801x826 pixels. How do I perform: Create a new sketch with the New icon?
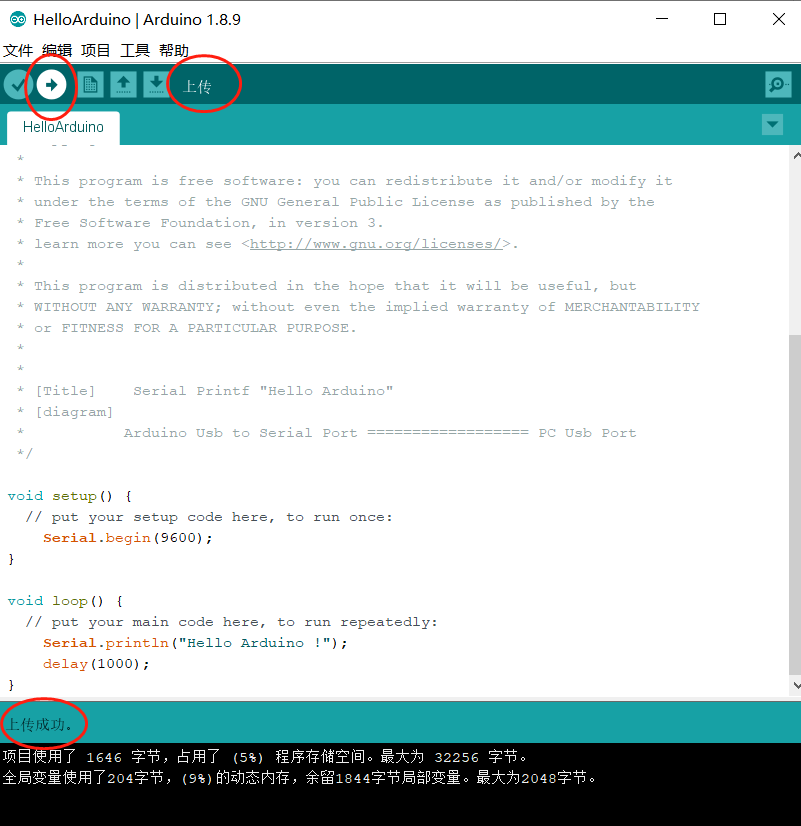(x=91, y=84)
